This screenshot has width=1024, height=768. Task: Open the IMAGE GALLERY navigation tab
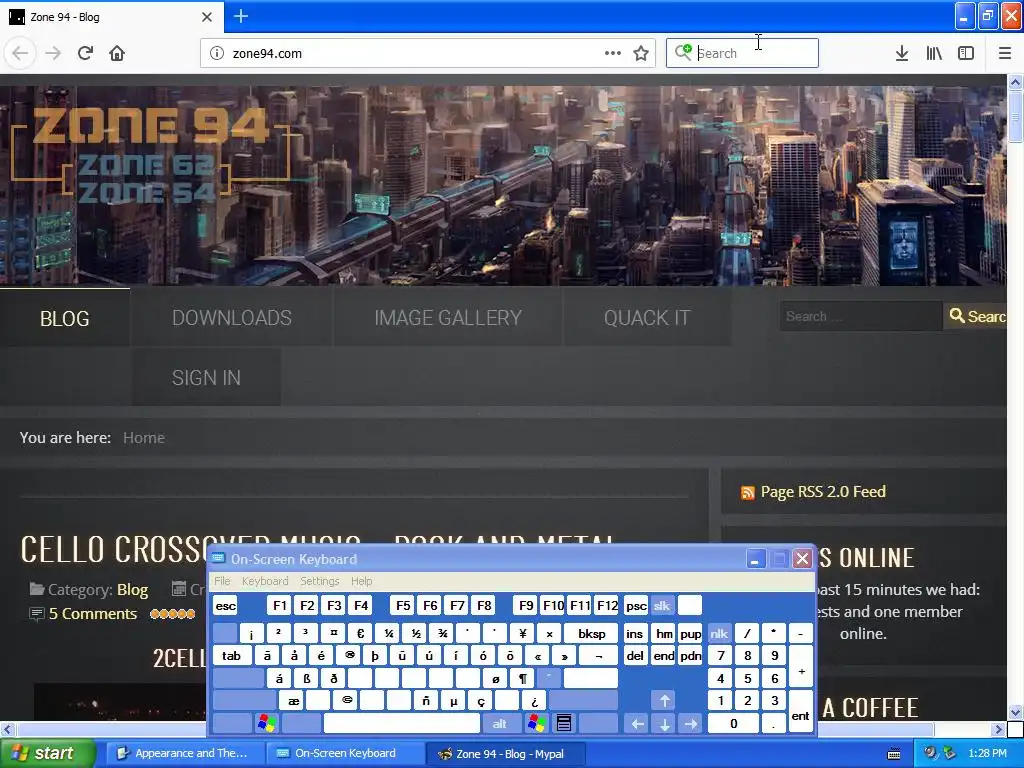[x=448, y=318]
